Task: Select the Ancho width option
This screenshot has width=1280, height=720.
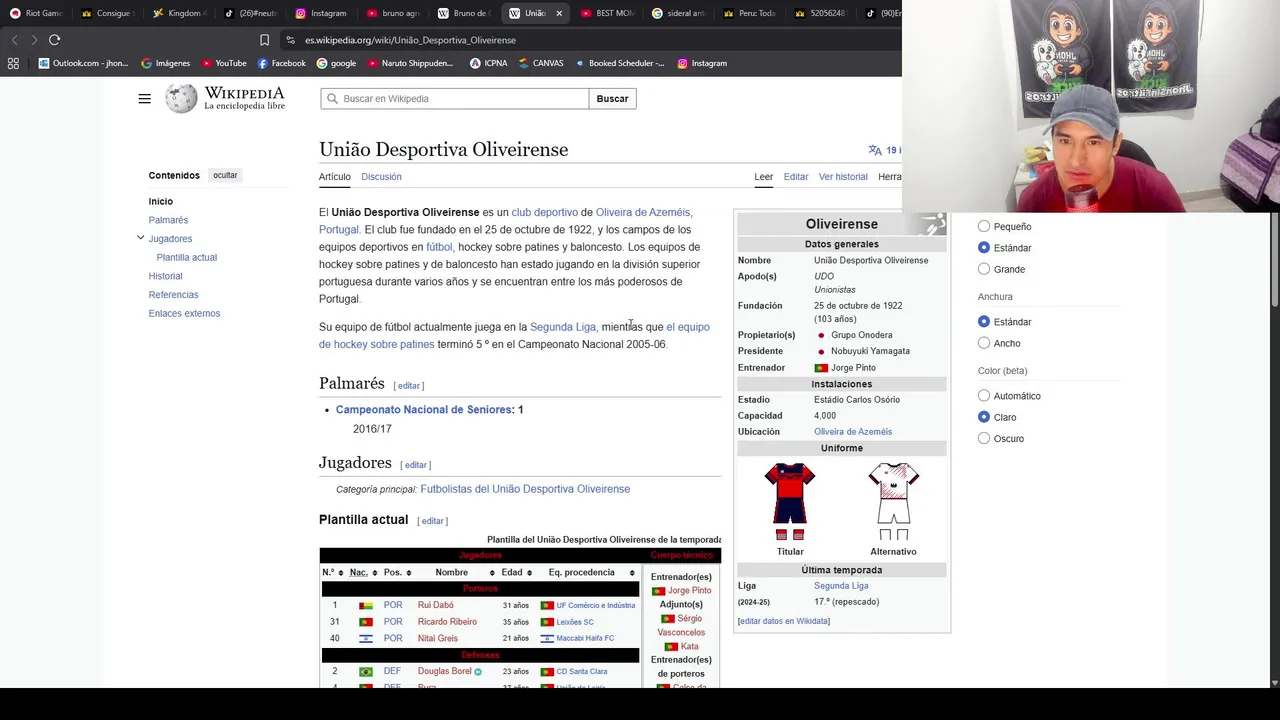Action: pos(984,343)
